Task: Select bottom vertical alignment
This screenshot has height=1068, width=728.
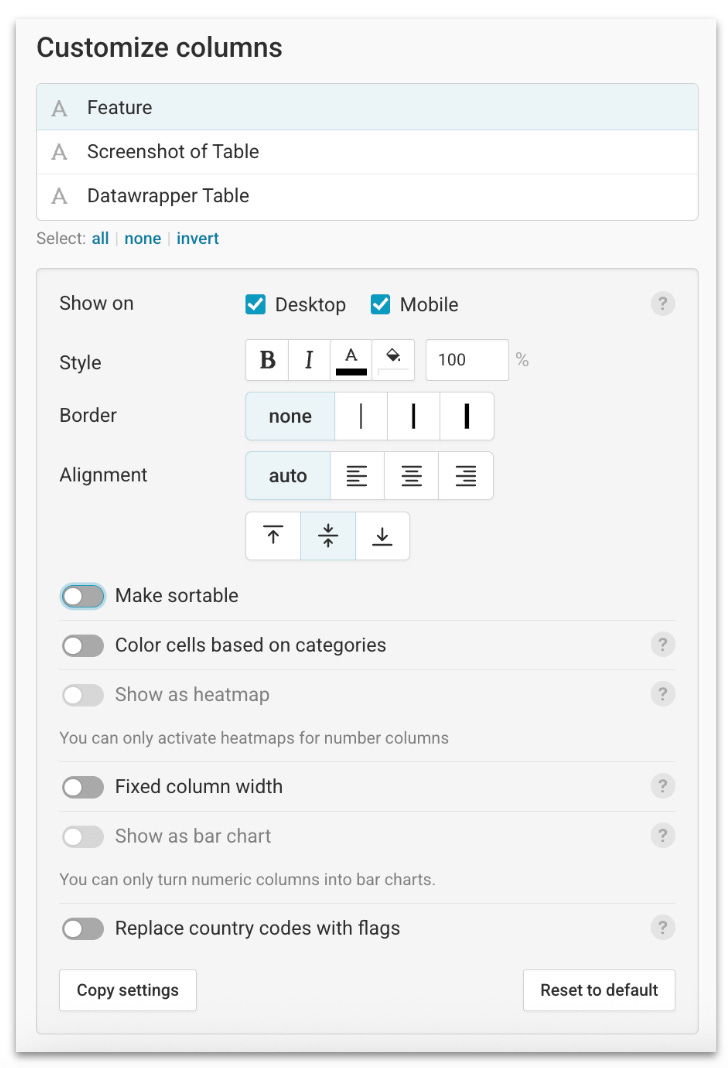Action: click(382, 535)
